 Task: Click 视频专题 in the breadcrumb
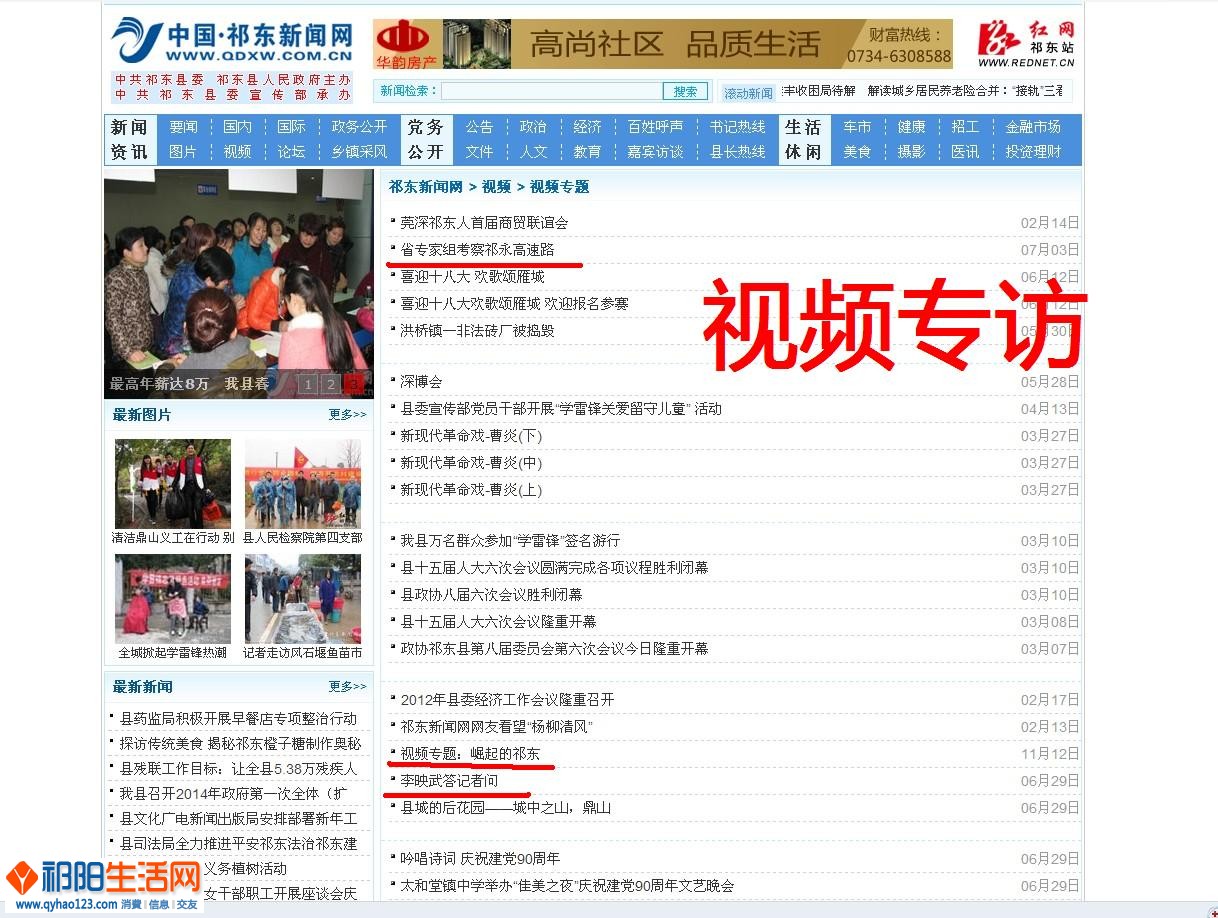tap(559, 187)
